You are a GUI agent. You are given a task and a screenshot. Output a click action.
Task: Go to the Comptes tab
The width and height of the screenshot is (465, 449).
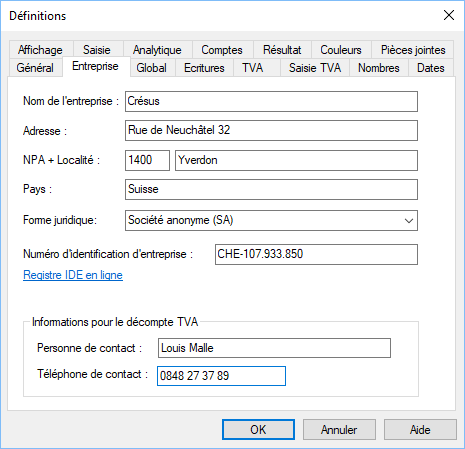(x=222, y=50)
